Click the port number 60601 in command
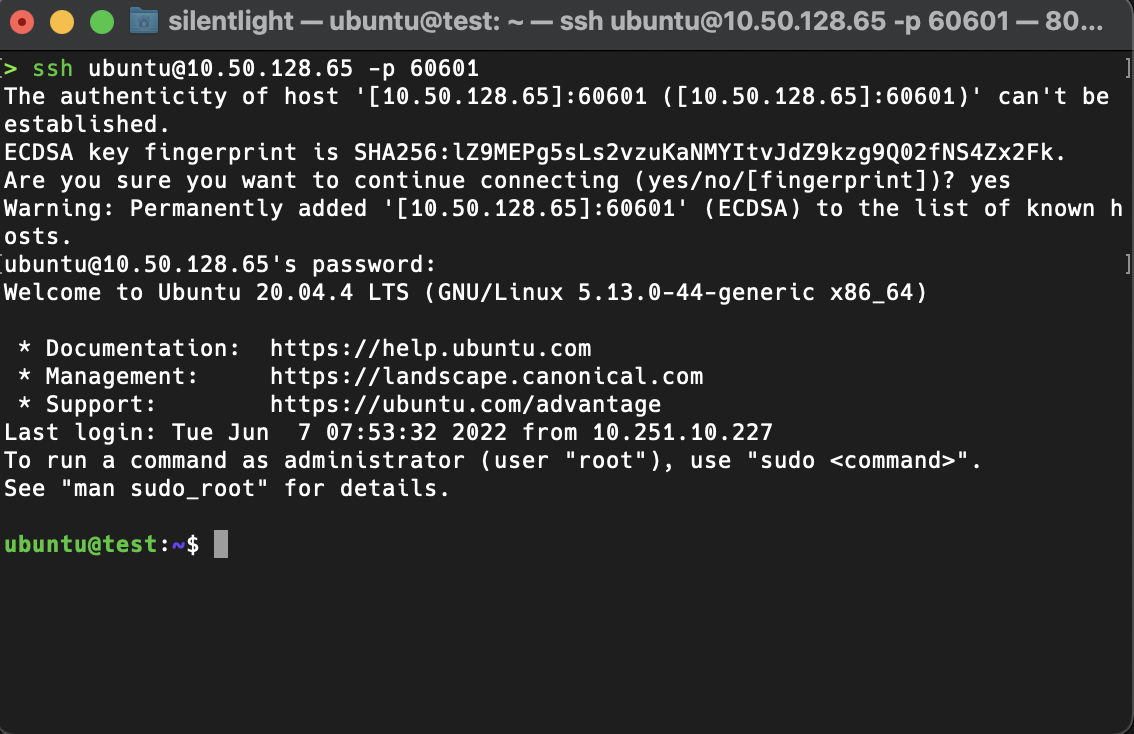 [x=445, y=69]
